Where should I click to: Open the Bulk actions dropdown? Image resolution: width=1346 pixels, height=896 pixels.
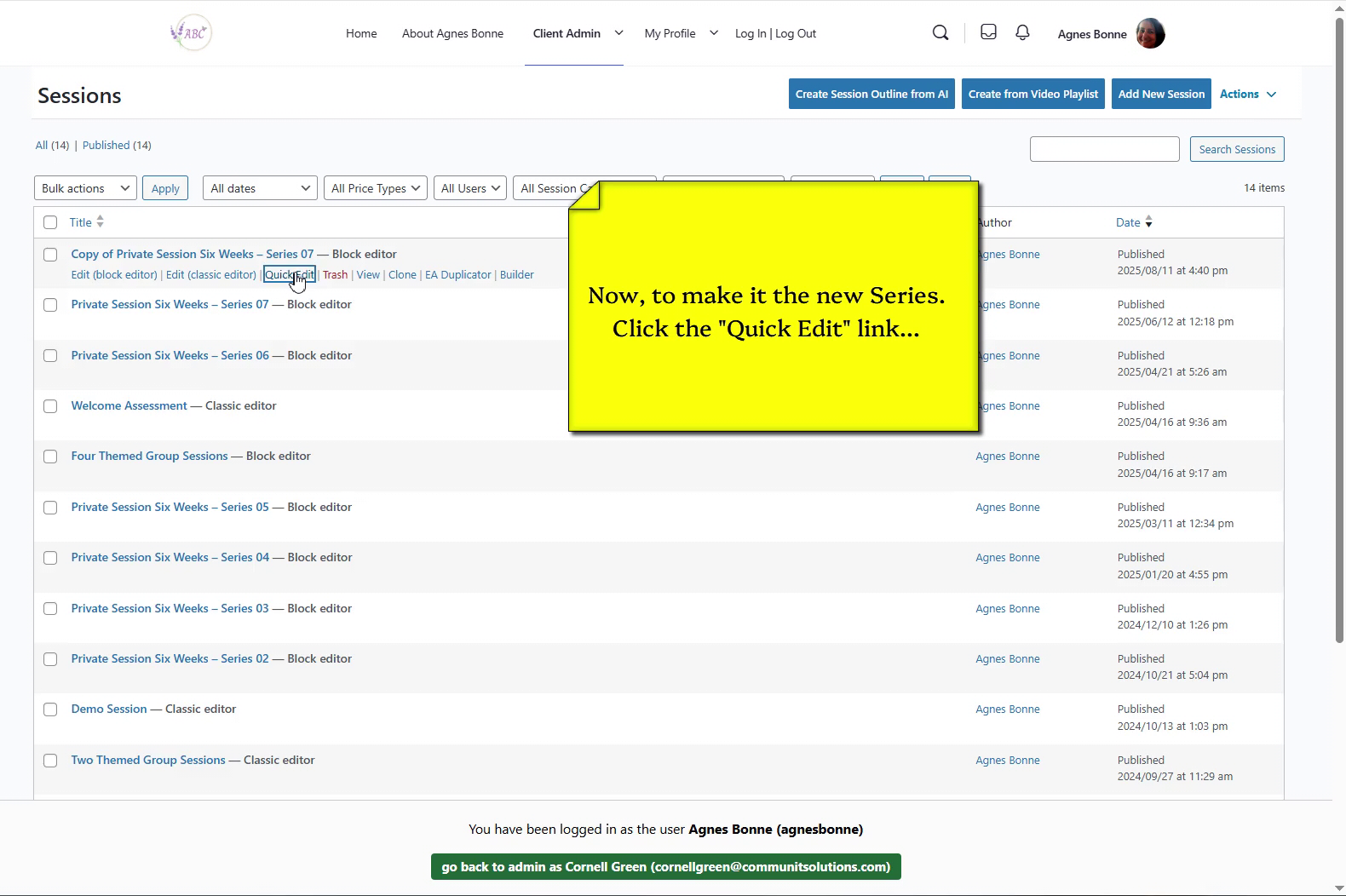coord(85,188)
